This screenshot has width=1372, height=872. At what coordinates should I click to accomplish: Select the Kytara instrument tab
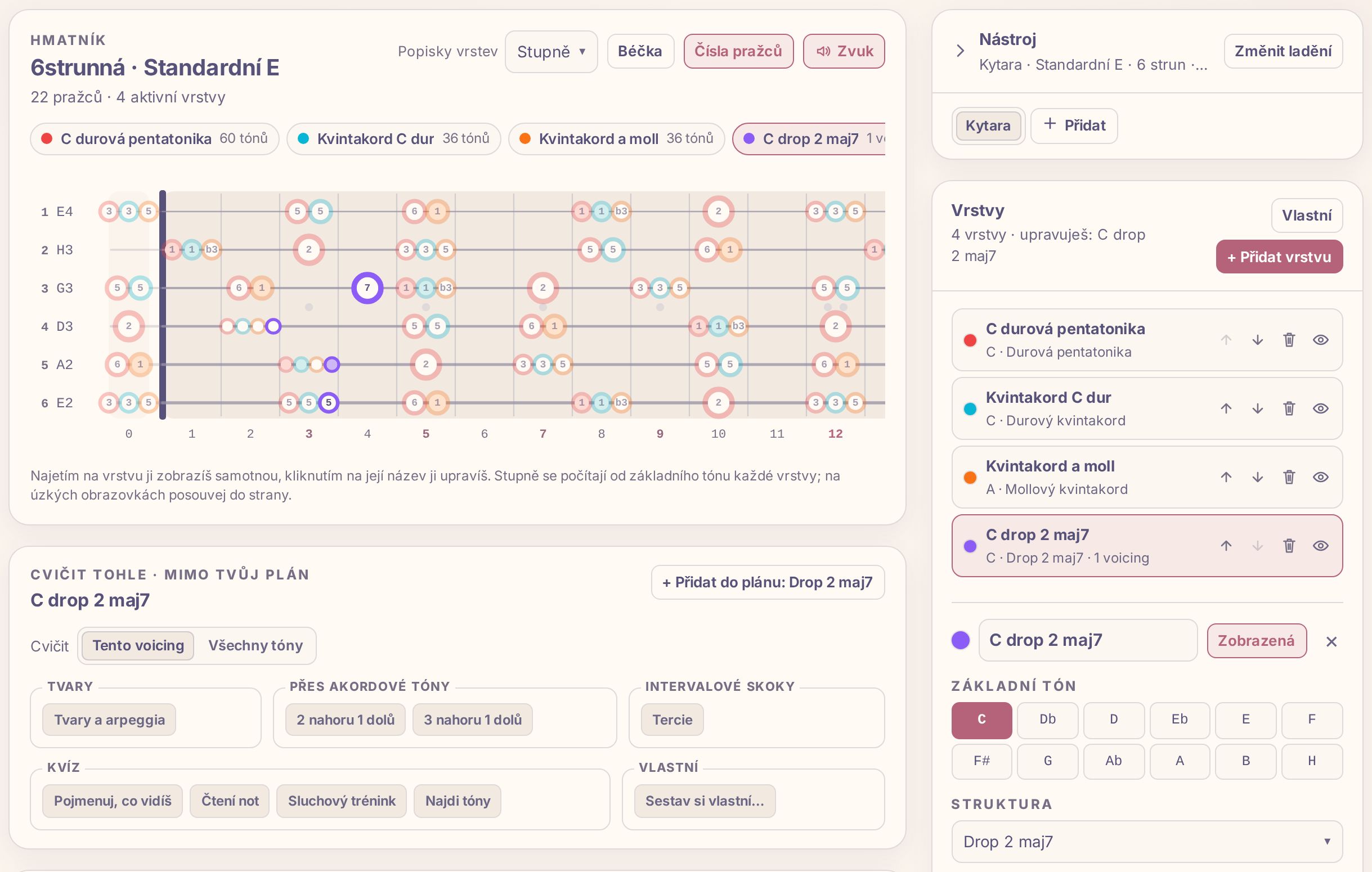988,125
